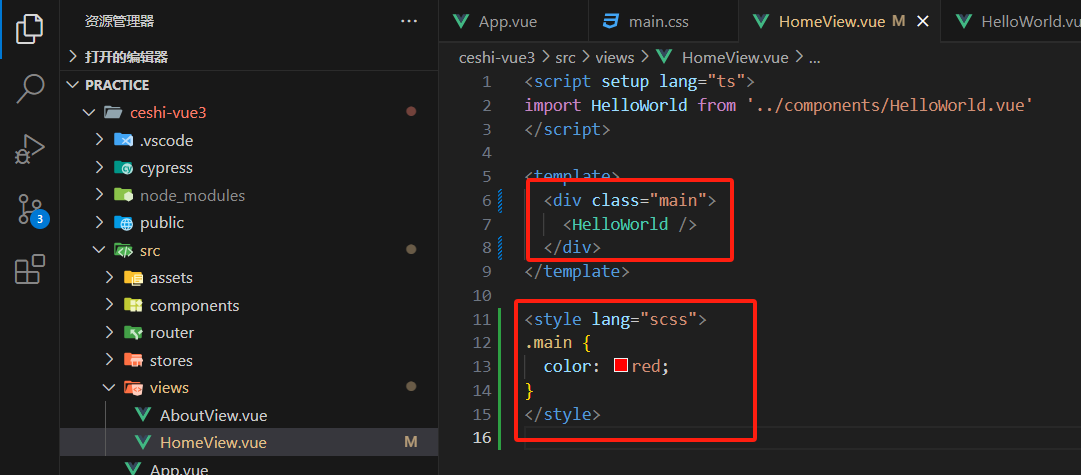Viewport: 1081px width, 475px height.
Task: Switch to the HelloWorld.vue editor tab
Action: click(1013, 21)
